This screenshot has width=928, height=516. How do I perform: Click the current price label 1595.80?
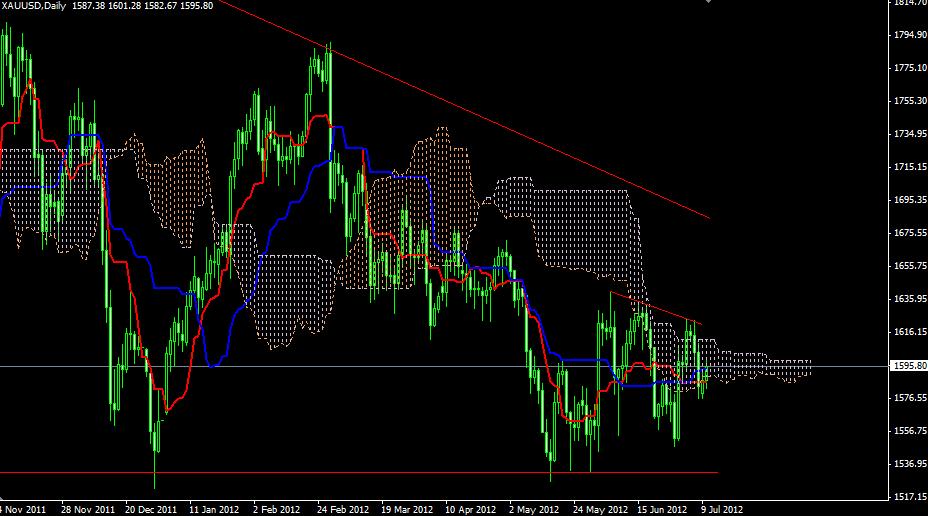point(910,366)
